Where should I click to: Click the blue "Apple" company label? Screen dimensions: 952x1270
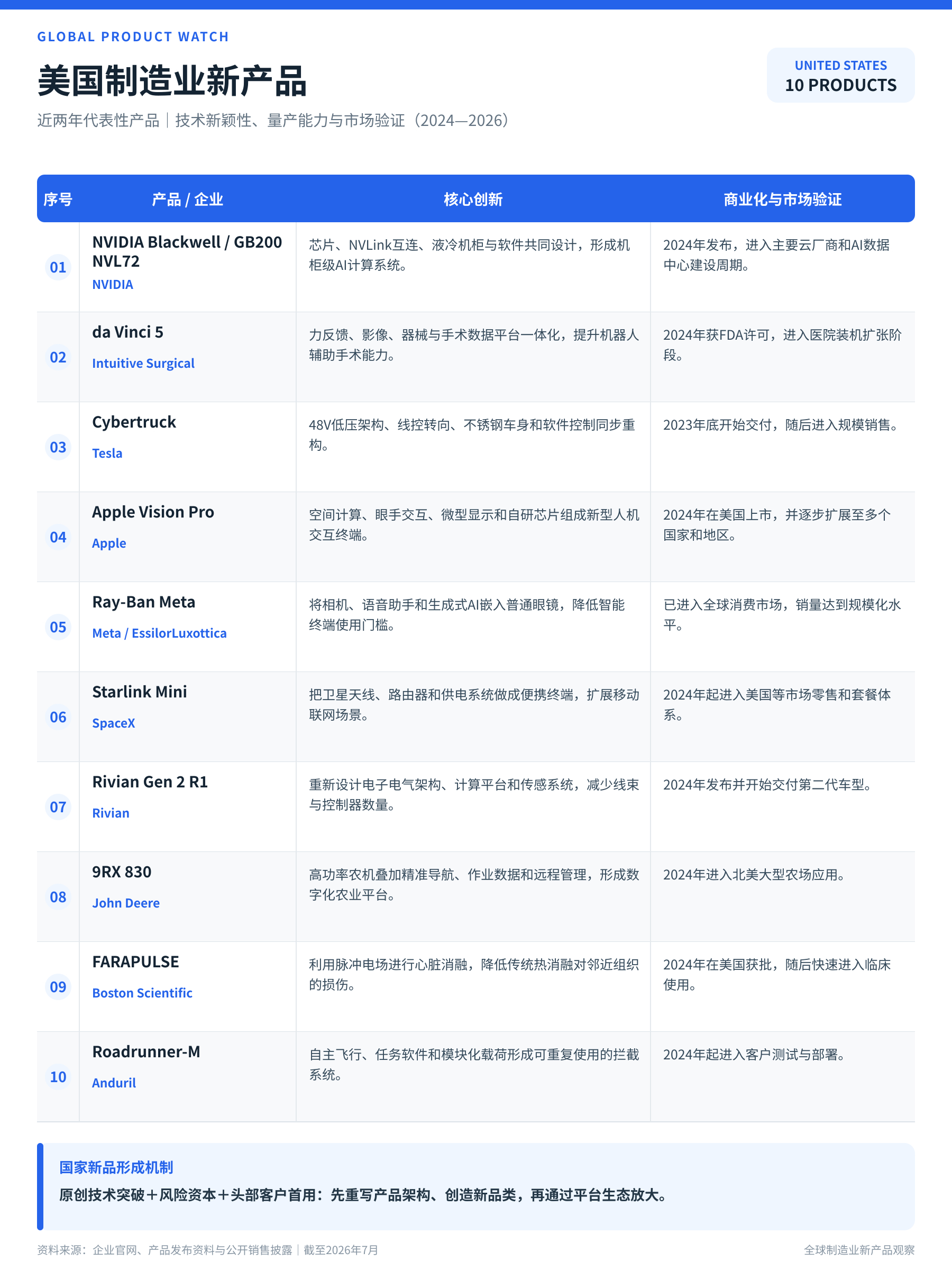point(109,543)
